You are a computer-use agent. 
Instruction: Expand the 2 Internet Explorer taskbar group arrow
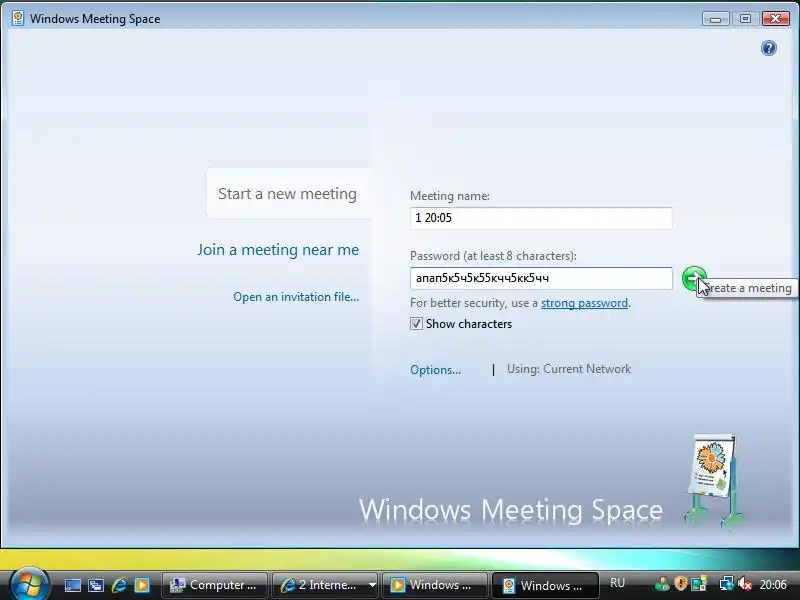[x=372, y=585]
